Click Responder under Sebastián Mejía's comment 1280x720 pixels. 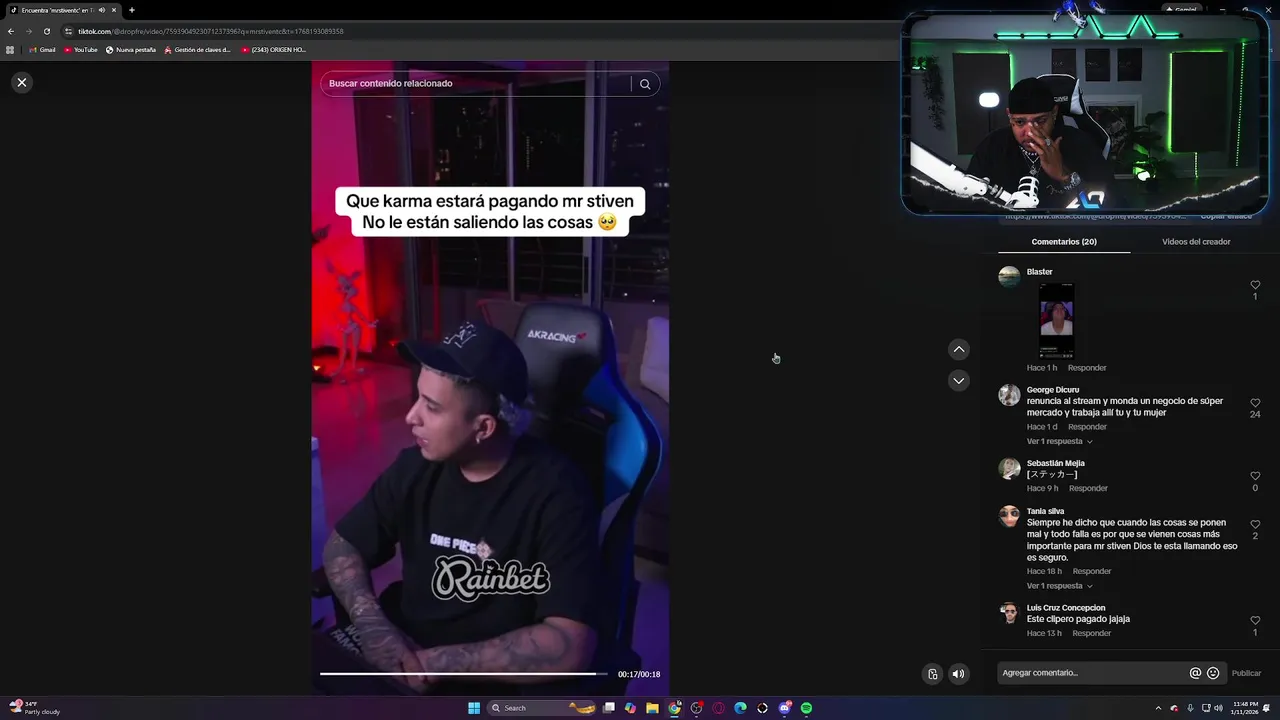1088,488
